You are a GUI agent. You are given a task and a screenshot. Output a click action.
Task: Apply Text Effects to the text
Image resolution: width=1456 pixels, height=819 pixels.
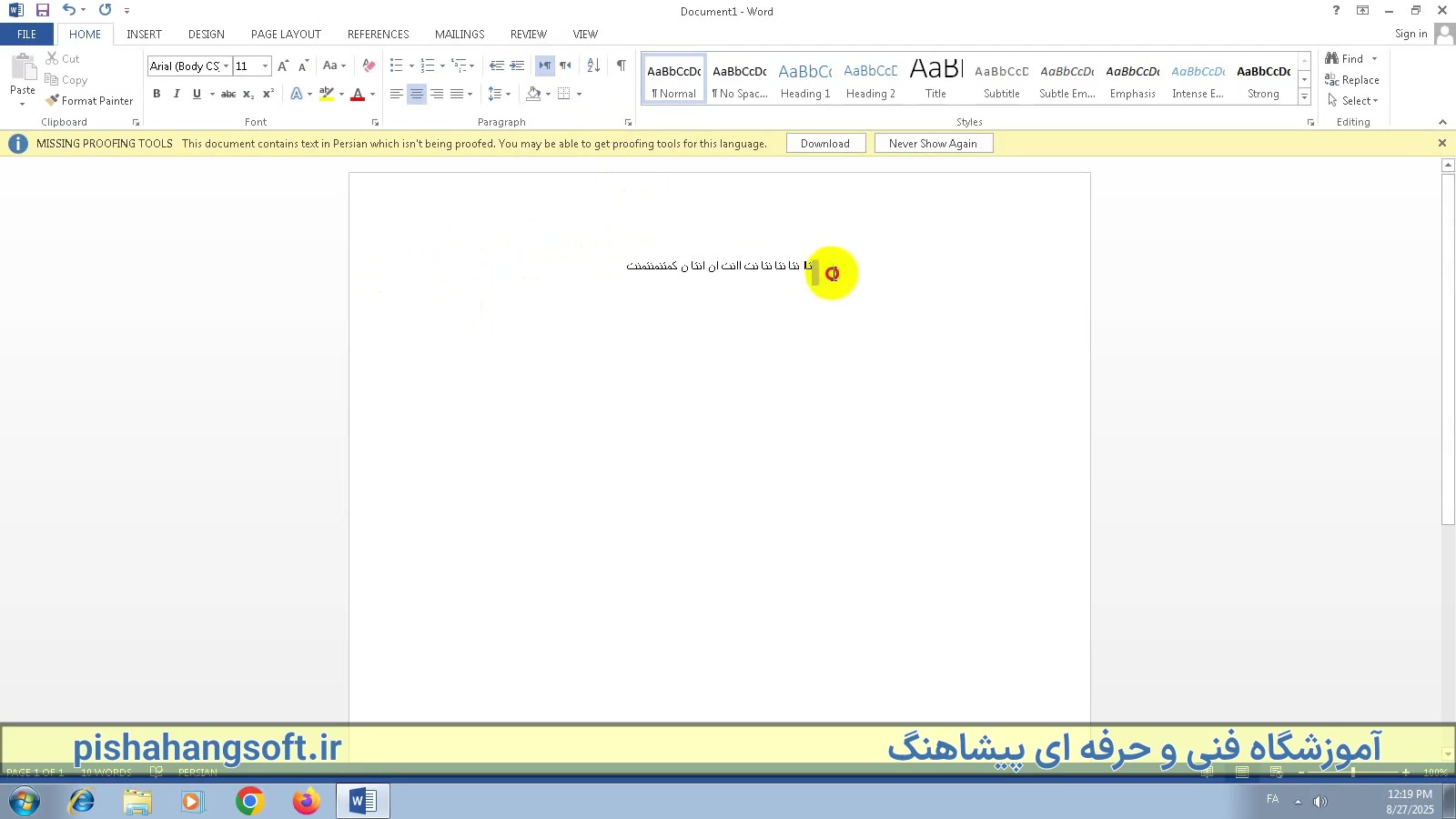[297, 94]
